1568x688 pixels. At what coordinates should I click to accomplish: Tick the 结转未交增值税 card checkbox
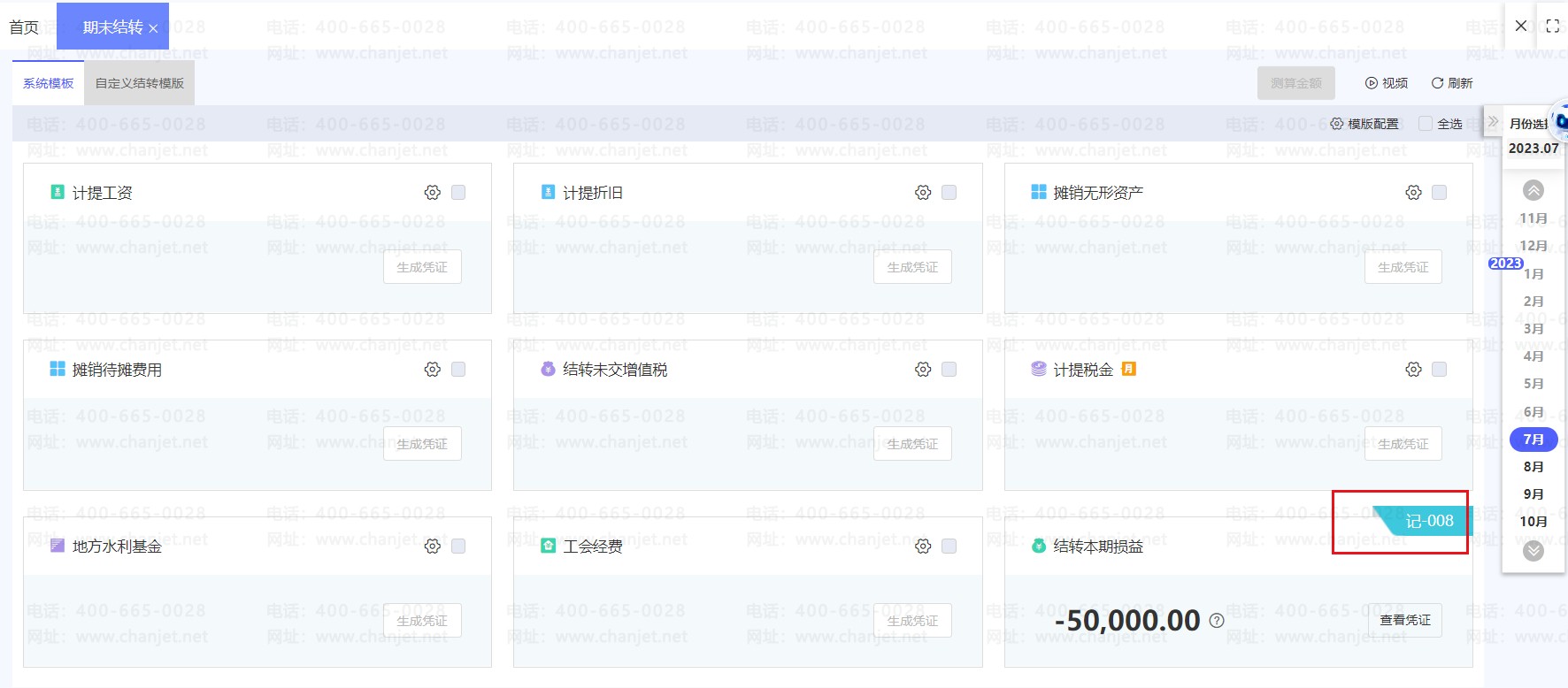click(x=949, y=369)
